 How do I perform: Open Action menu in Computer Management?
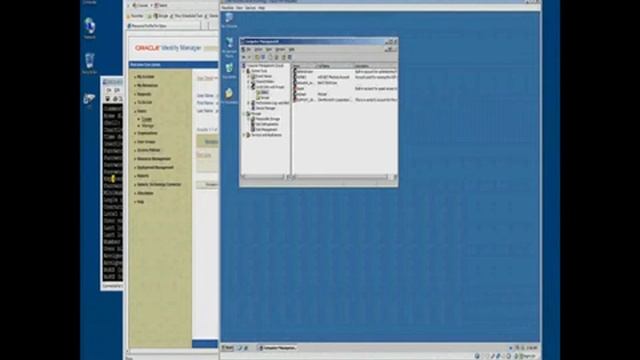[258, 49]
